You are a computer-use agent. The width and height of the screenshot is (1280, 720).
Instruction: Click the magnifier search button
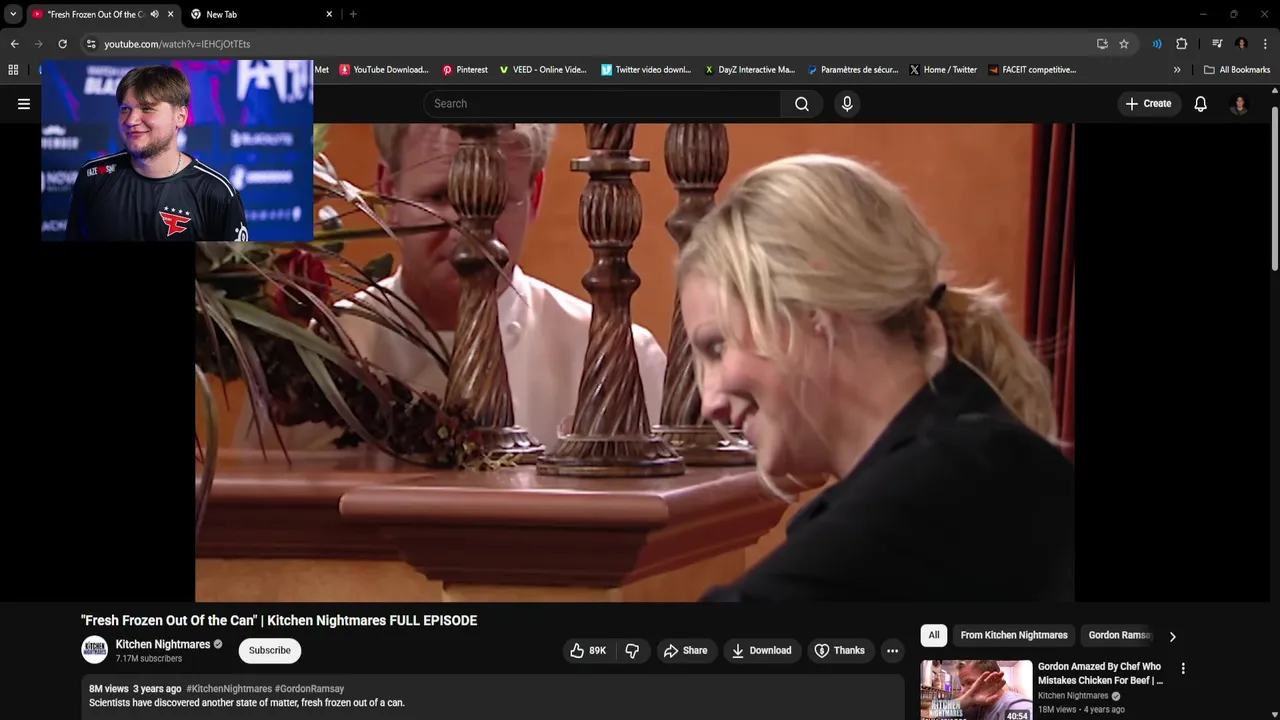[x=802, y=104]
